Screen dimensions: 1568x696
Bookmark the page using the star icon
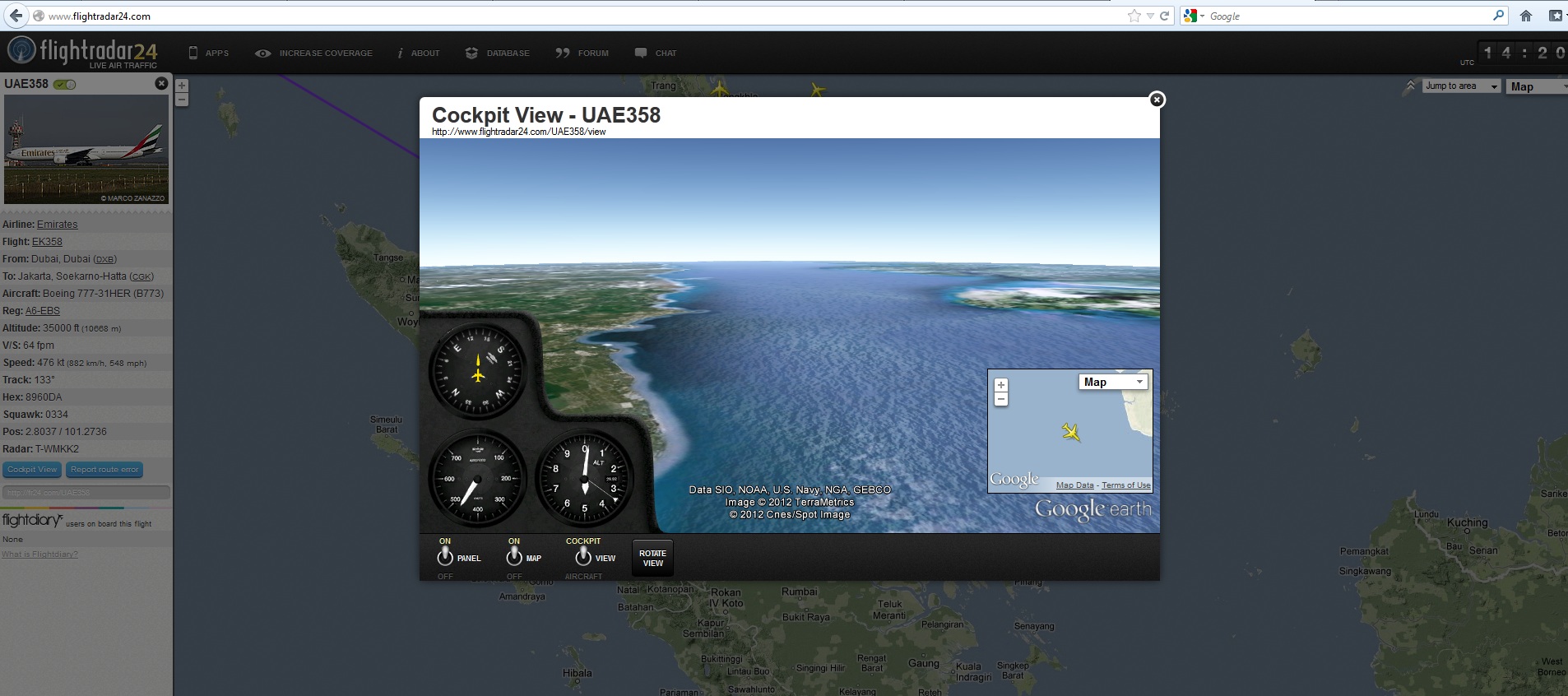click(x=1134, y=16)
